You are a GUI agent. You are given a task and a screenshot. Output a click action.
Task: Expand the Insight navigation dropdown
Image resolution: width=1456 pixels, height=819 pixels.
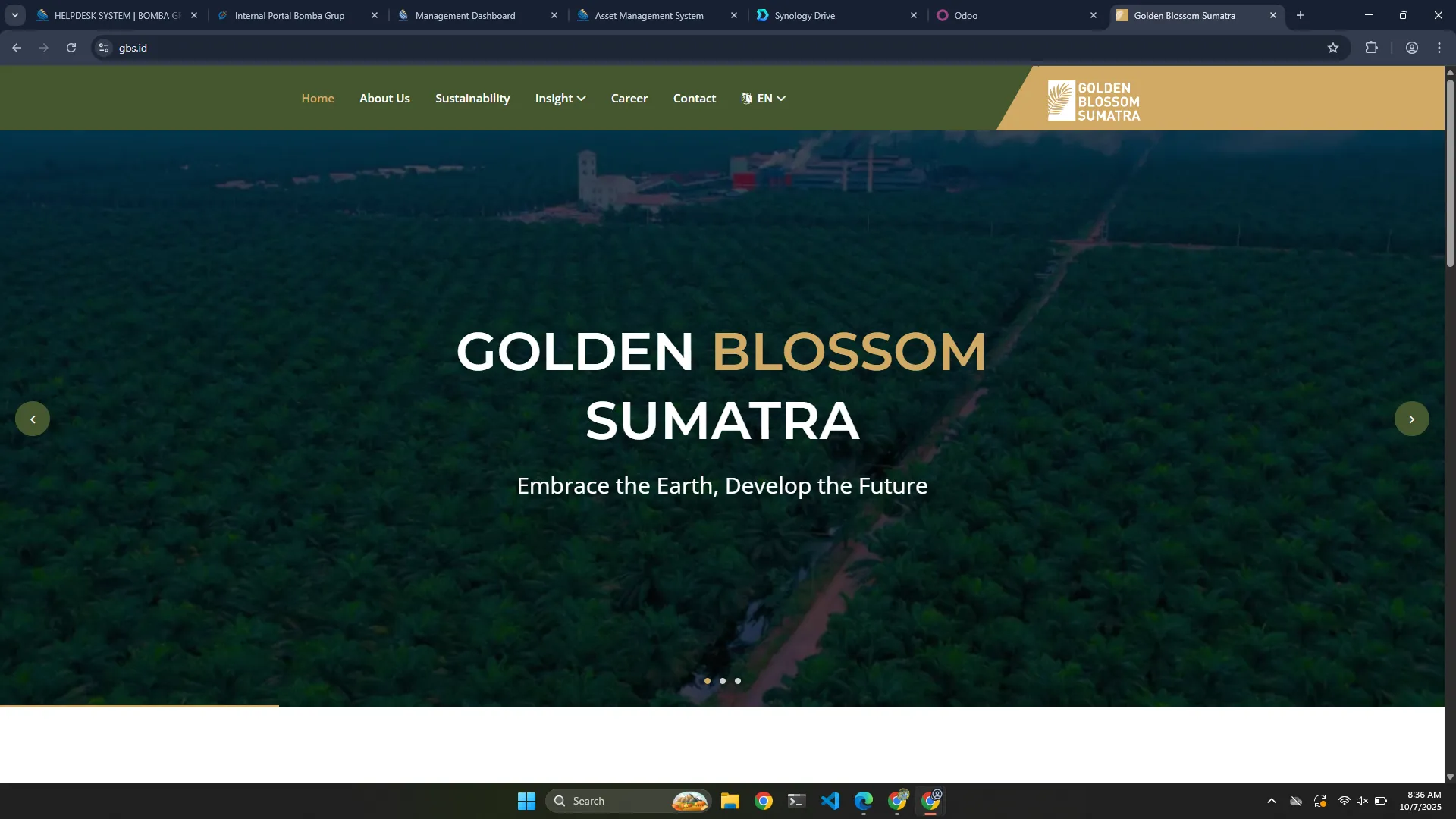pyautogui.click(x=560, y=99)
